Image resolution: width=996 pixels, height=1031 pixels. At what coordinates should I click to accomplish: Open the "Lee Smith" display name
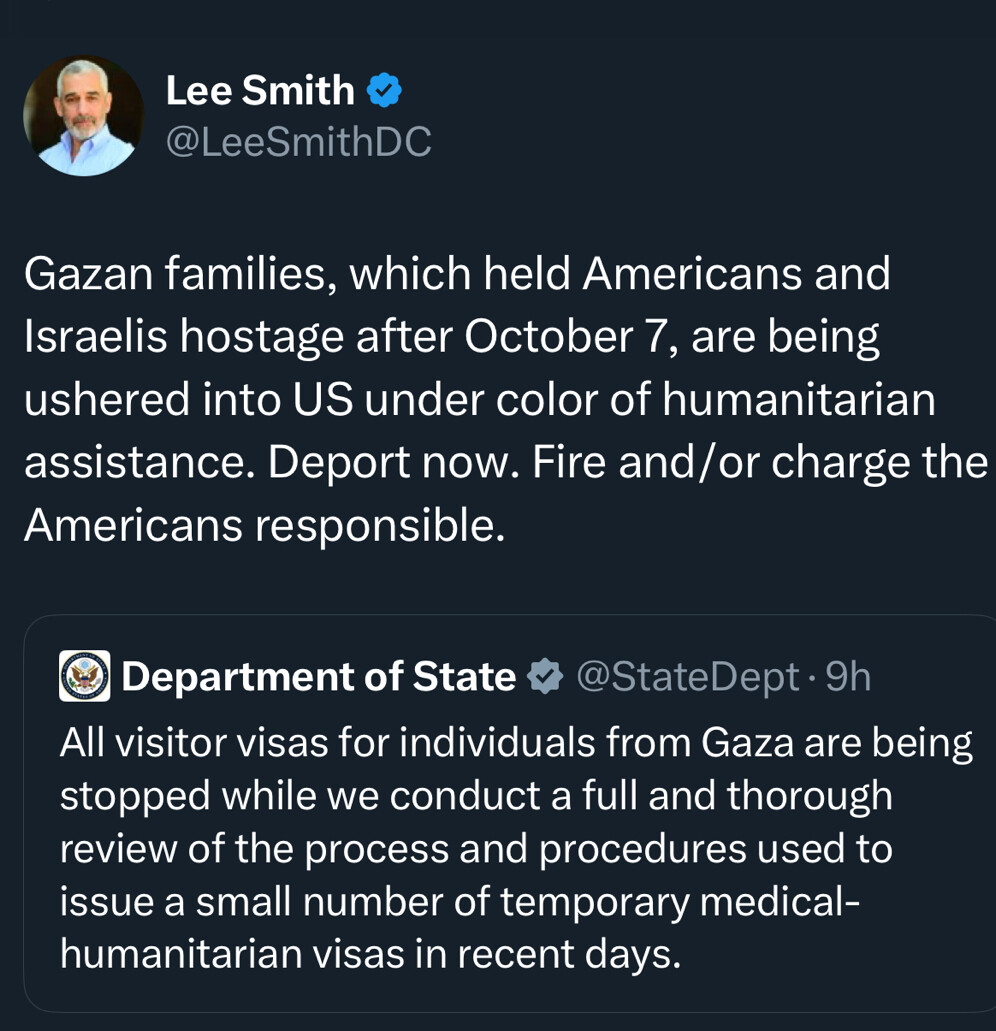(x=260, y=91)
